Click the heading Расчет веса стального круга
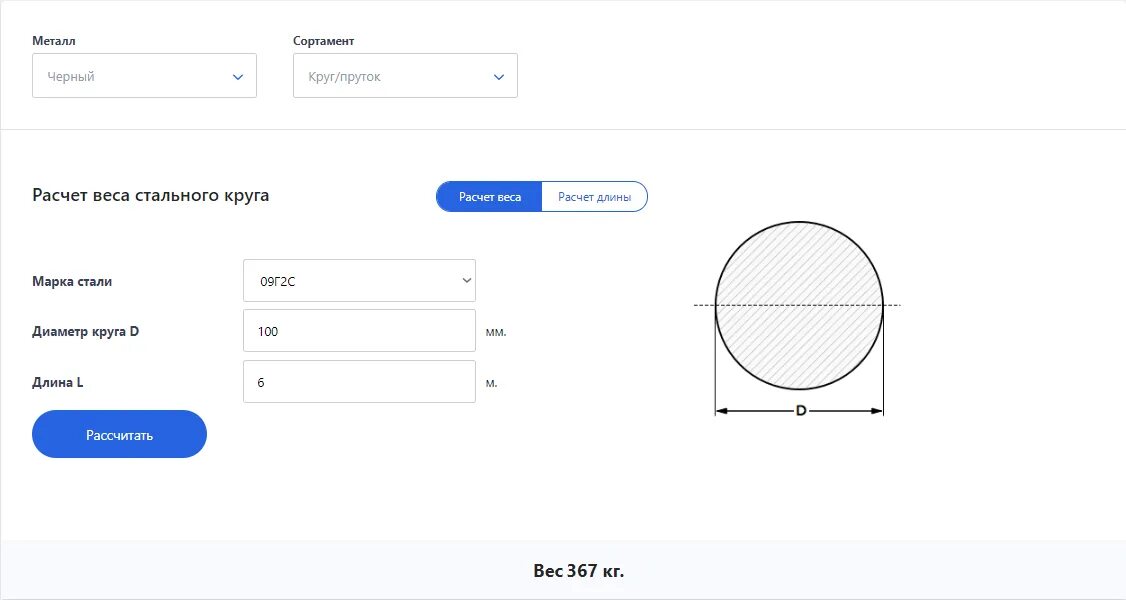 151,195
